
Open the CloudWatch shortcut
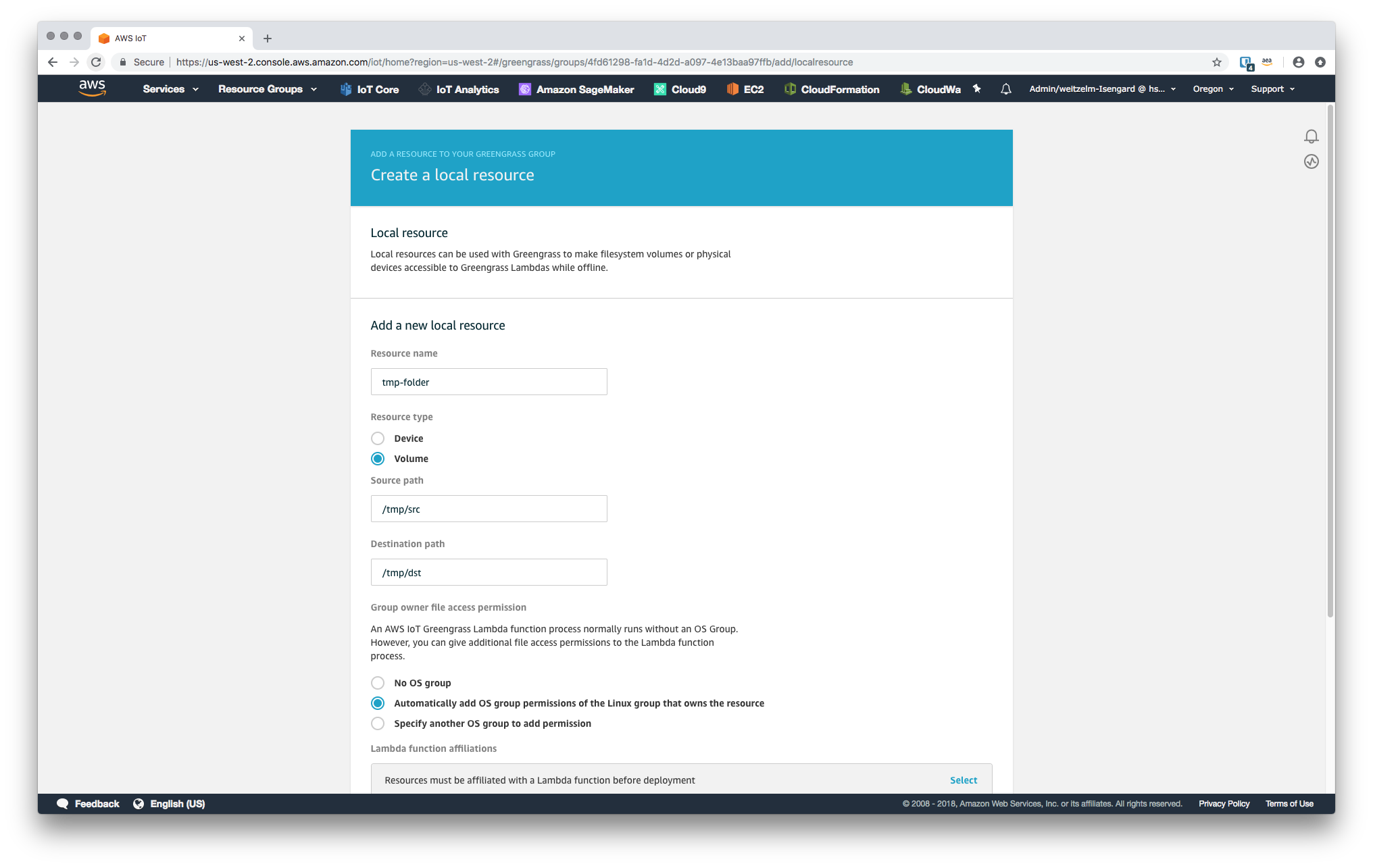(x=930, y=89)
